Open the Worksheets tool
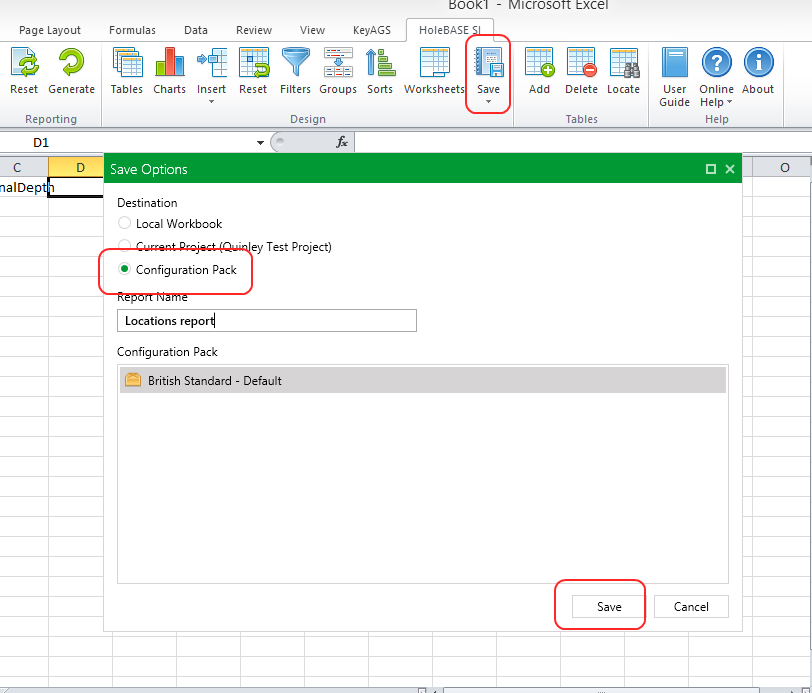The image size is (812, 693). [x=434, y=62]
